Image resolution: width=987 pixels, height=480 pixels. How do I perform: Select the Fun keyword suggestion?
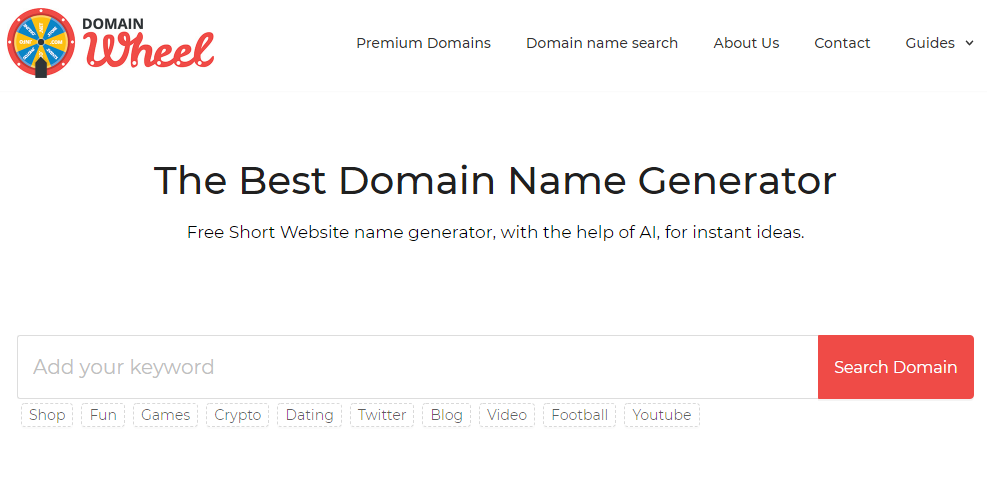point(103,415)
